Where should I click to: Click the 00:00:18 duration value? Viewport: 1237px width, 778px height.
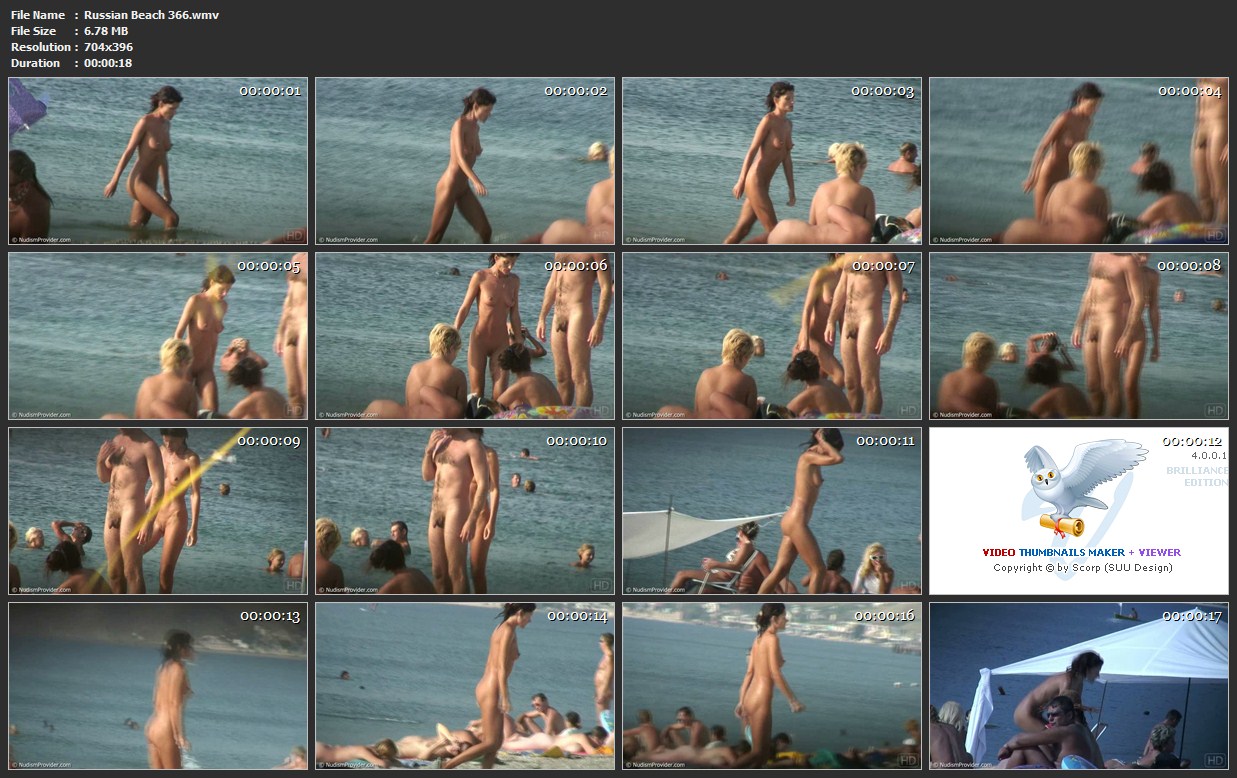coord(108,63)
